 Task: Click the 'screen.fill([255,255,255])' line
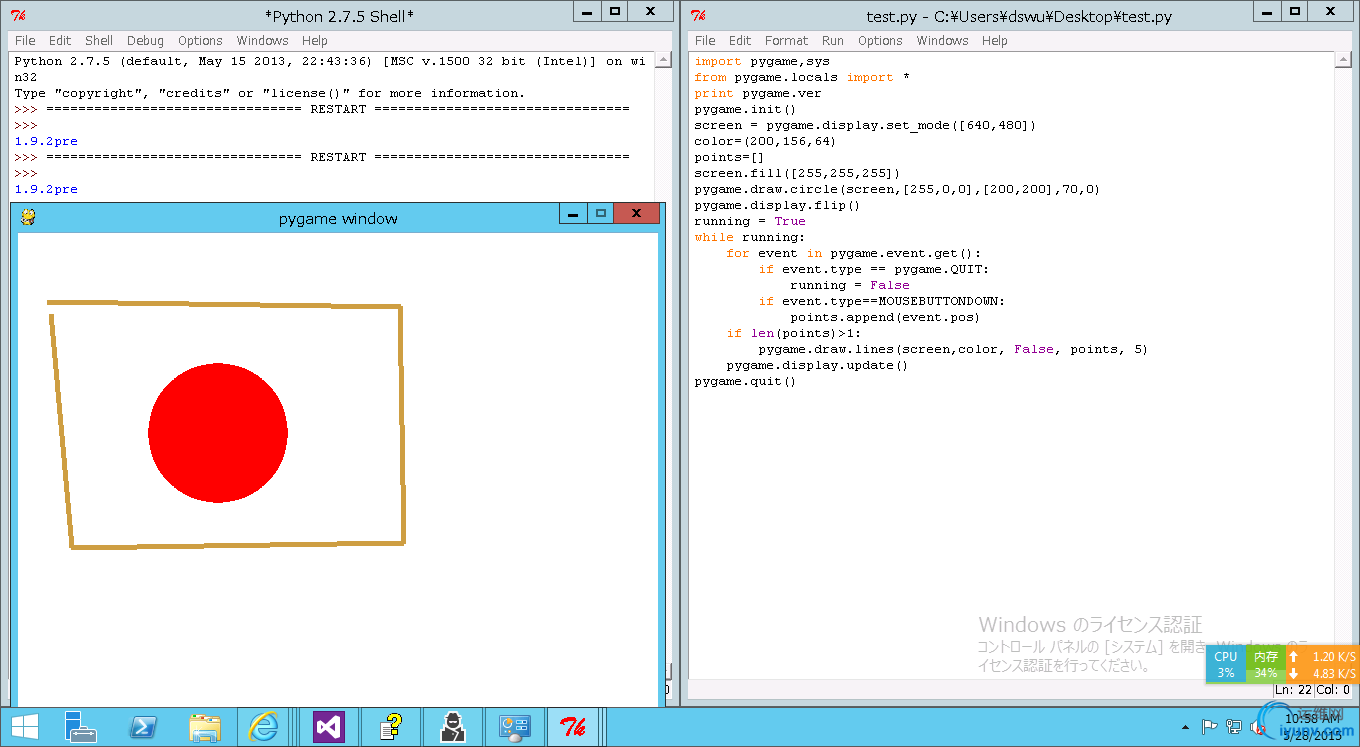coord(797,173)
